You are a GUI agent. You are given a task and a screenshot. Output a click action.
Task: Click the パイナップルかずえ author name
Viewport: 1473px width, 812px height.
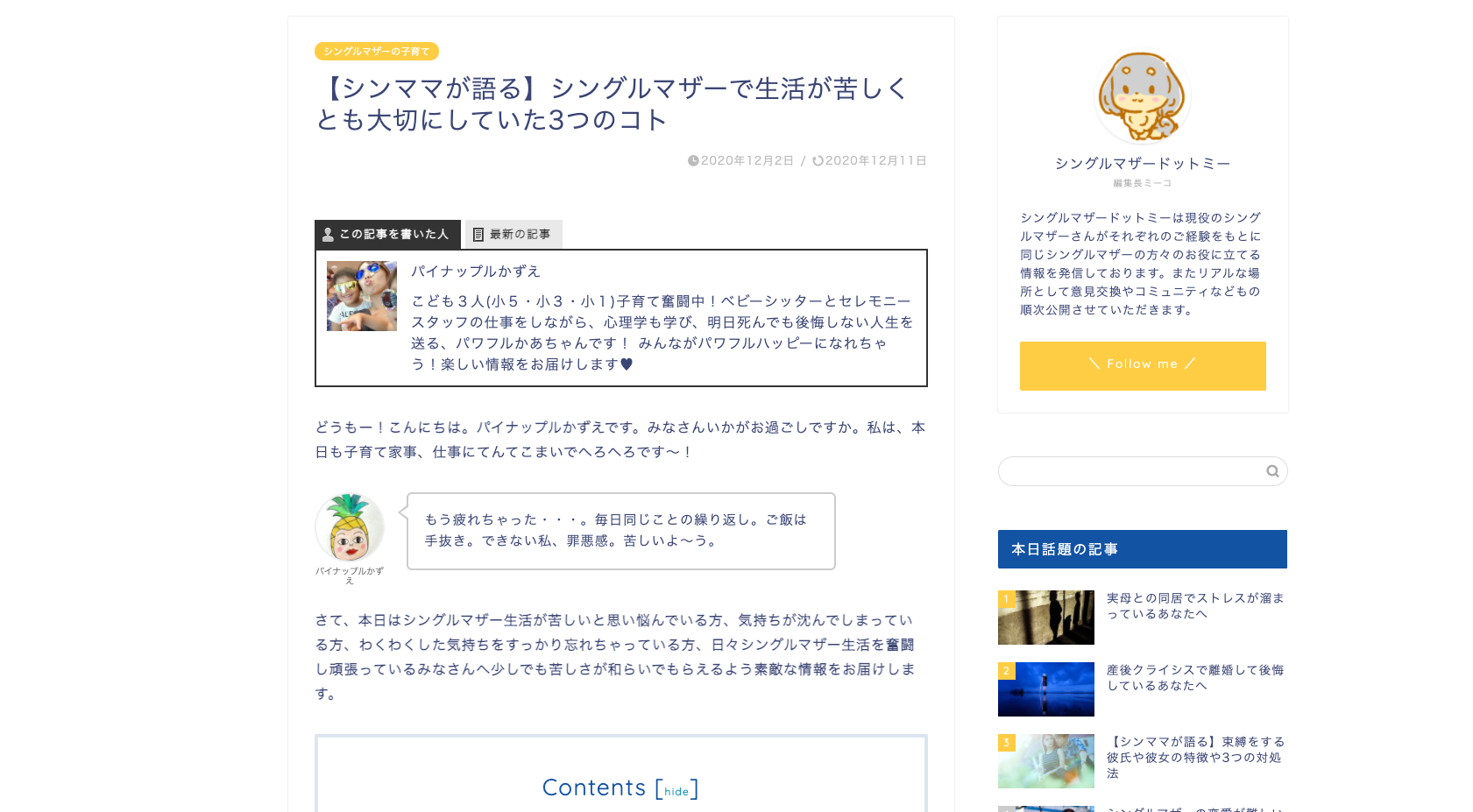[476, 272]
